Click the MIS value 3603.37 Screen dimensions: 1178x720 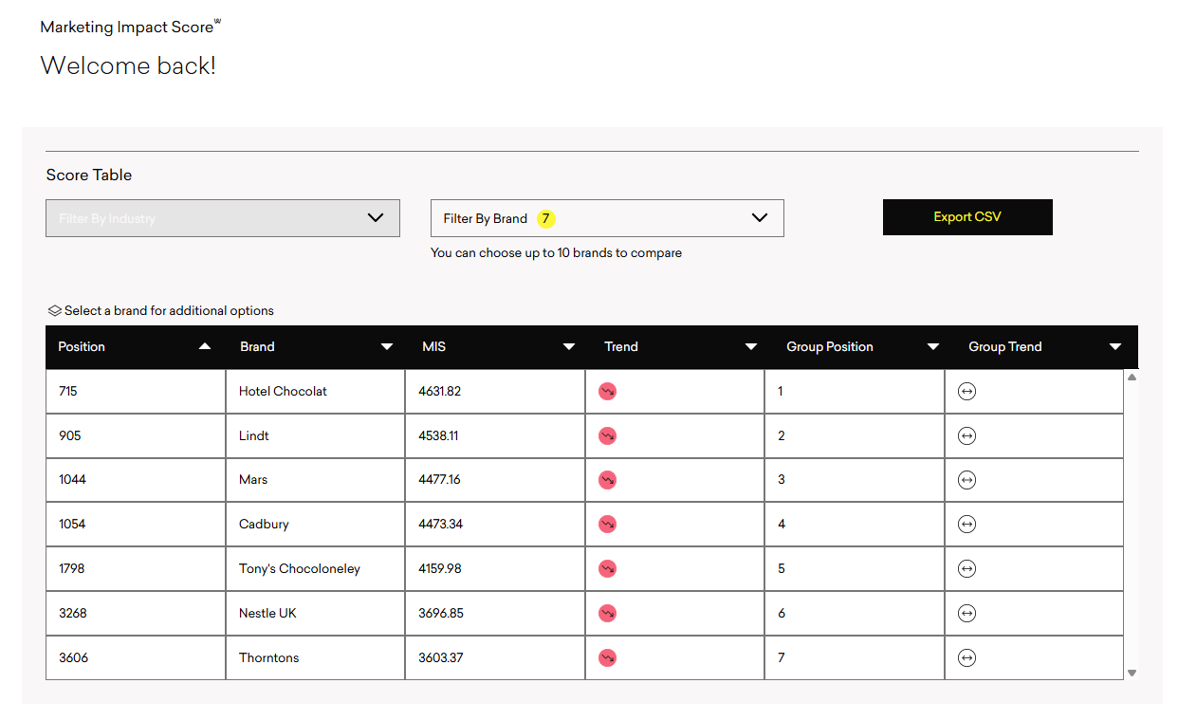click(440, 658)
